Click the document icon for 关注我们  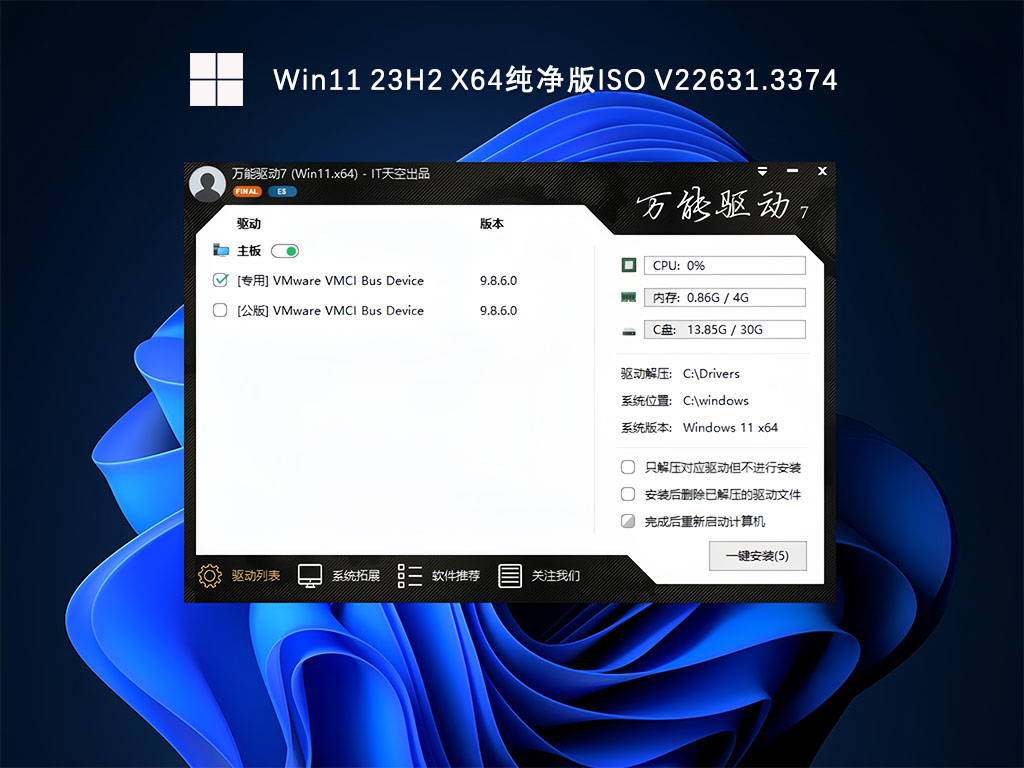pos(510,576)
